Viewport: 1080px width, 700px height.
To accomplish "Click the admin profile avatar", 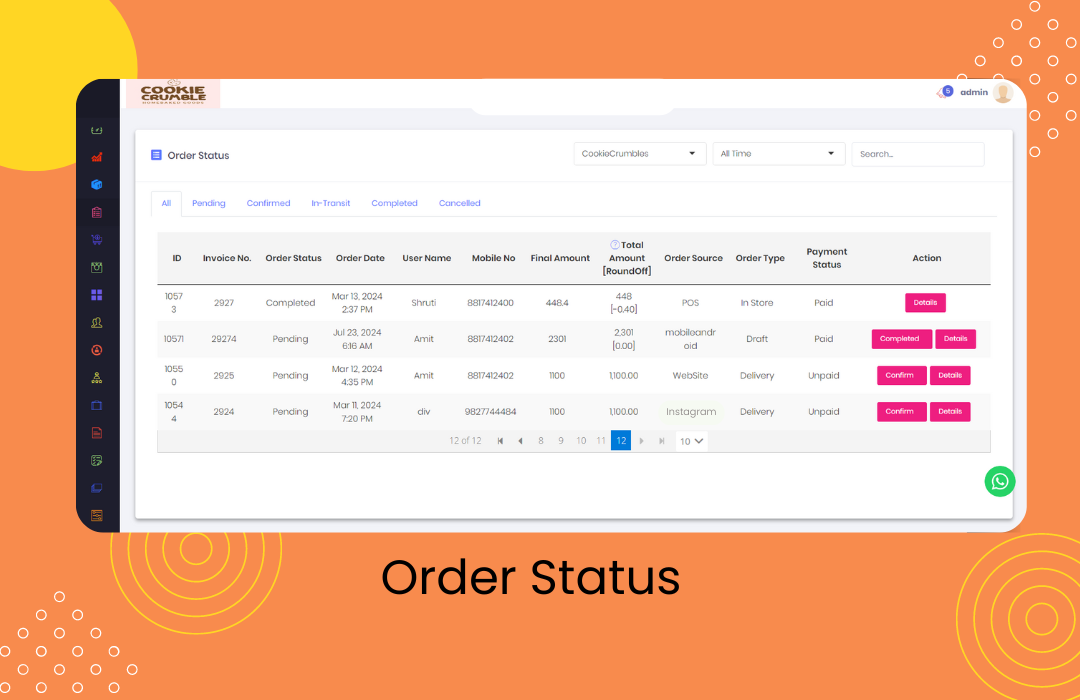I will point(1001,91).
